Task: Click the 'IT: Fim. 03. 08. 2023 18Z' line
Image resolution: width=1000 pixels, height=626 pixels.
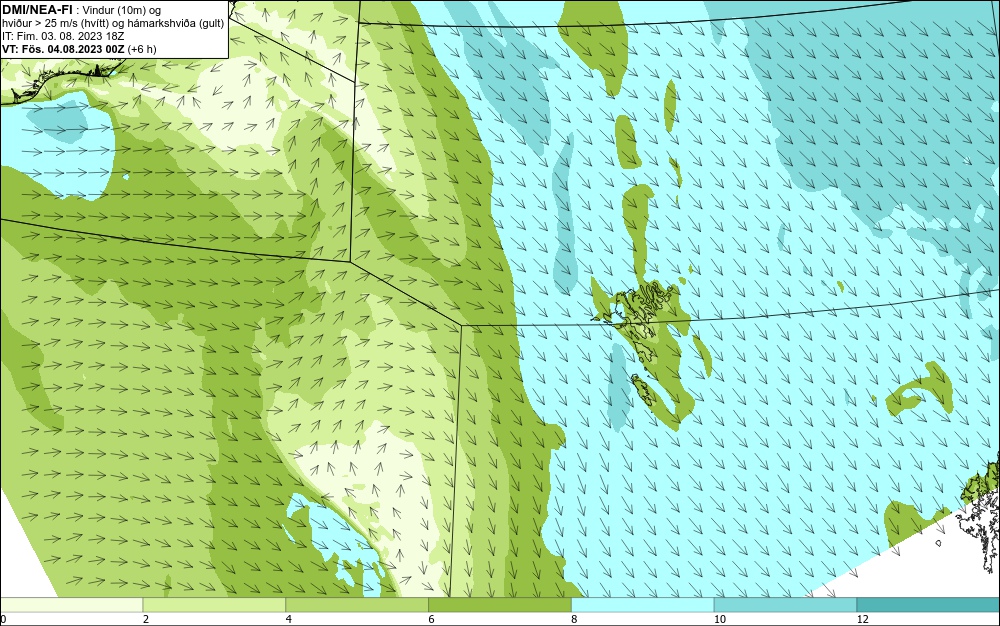Action: [x=63, y=36]
